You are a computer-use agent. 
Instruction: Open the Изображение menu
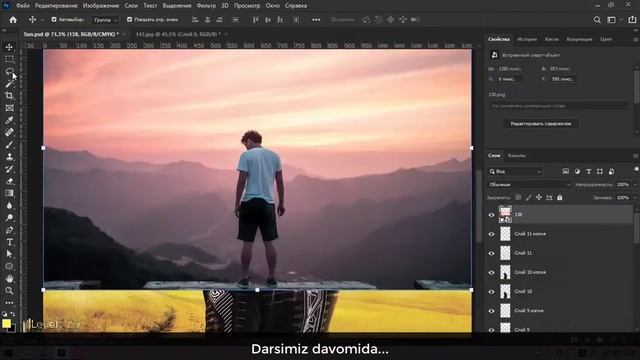point(101,6)
